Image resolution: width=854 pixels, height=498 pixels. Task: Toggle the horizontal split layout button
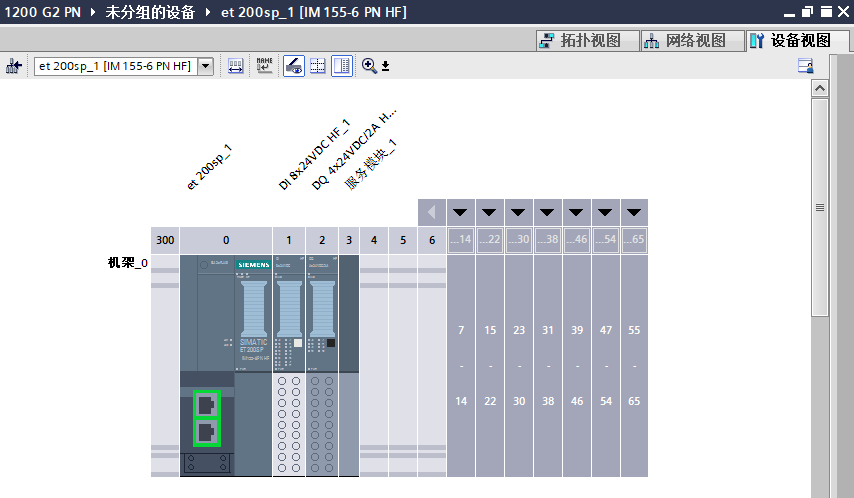318,66
